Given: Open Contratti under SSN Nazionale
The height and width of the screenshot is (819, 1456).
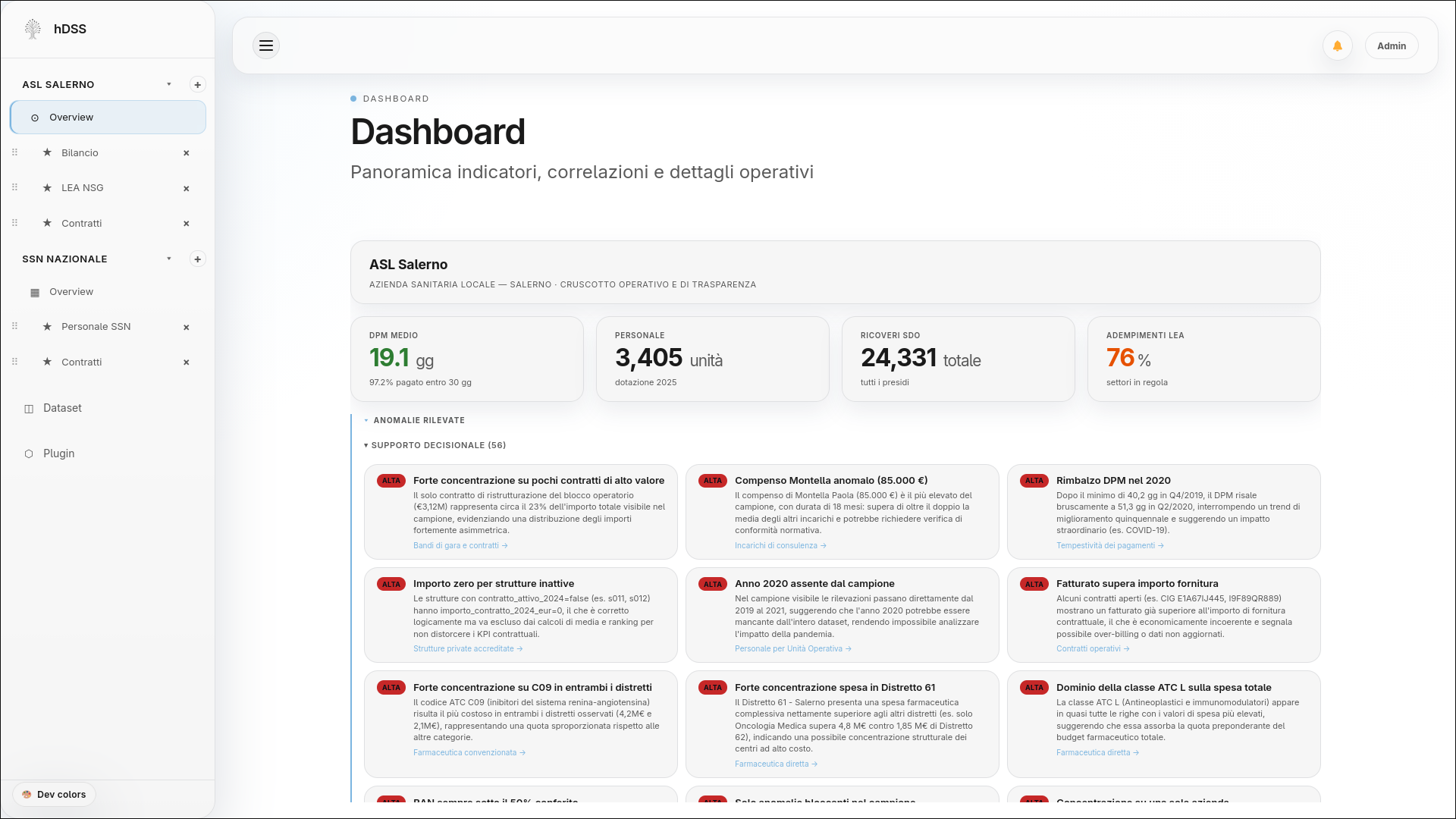Looking at the screenshot, I should pos(81,362).
